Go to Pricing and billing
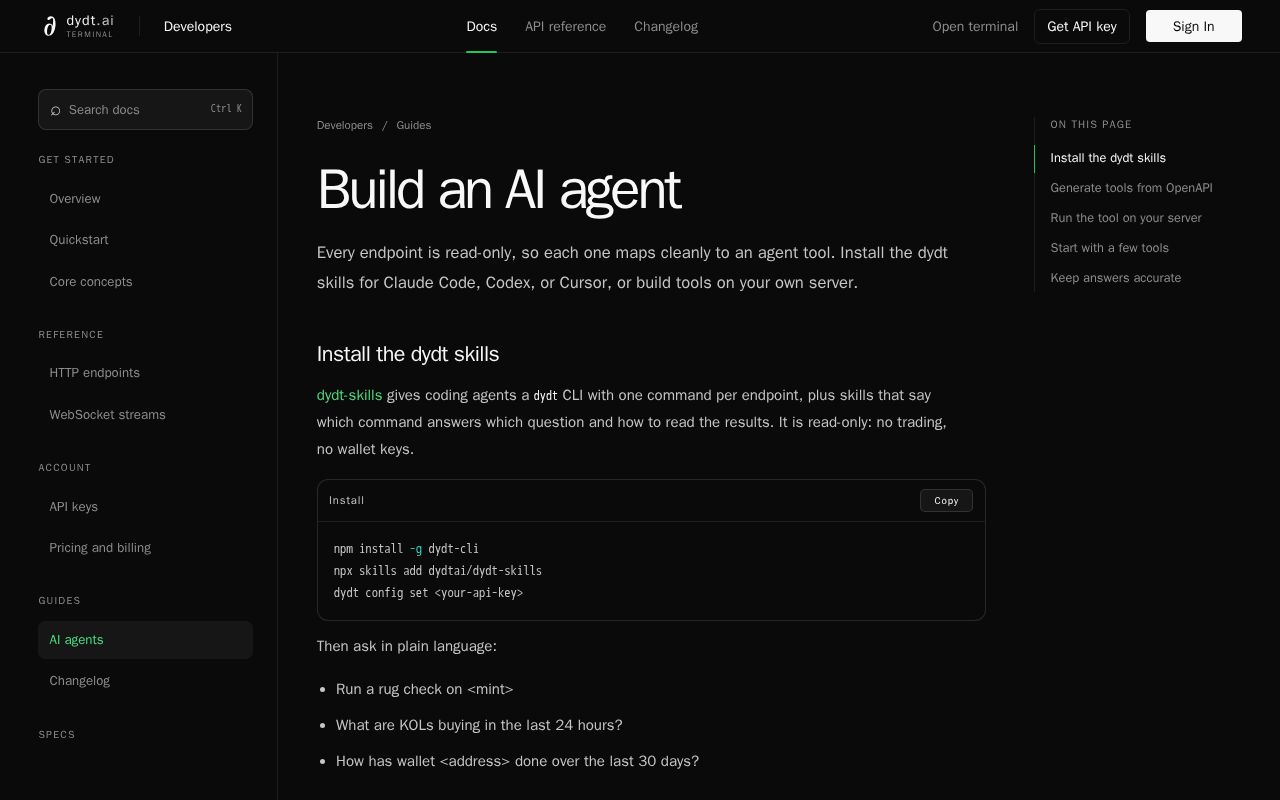This screenshot has height=800, width=1280. coord(145,548)
